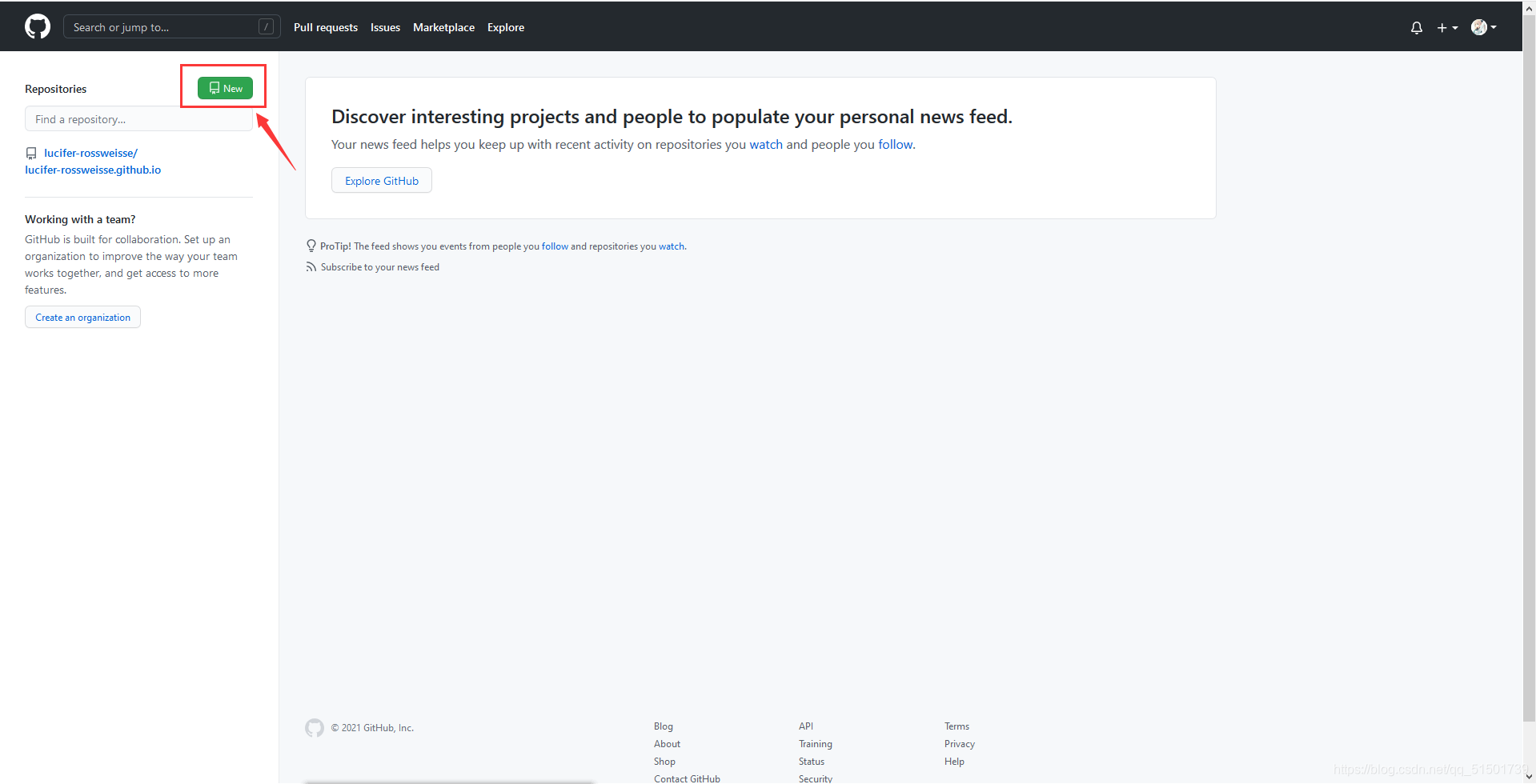Open the Shop footer link
The image size is (1536, 784).
pyautogui.click(x=664, y=762)
